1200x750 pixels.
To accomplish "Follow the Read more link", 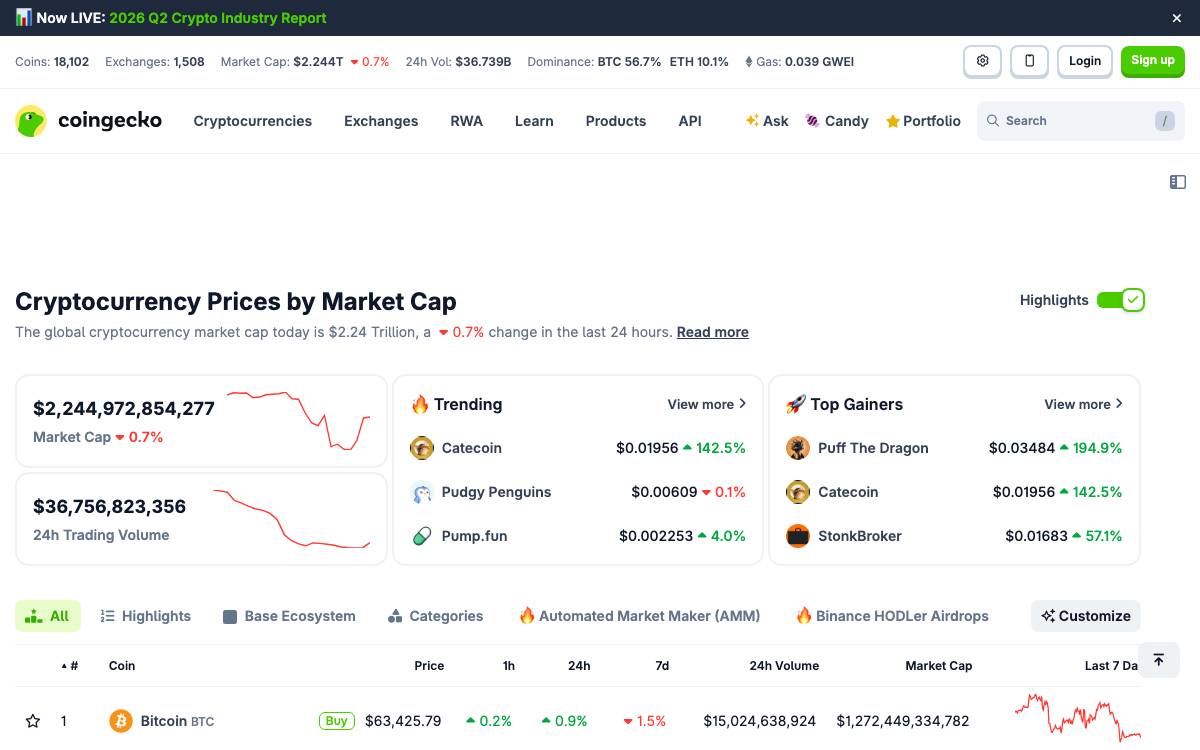I will 713,332.
